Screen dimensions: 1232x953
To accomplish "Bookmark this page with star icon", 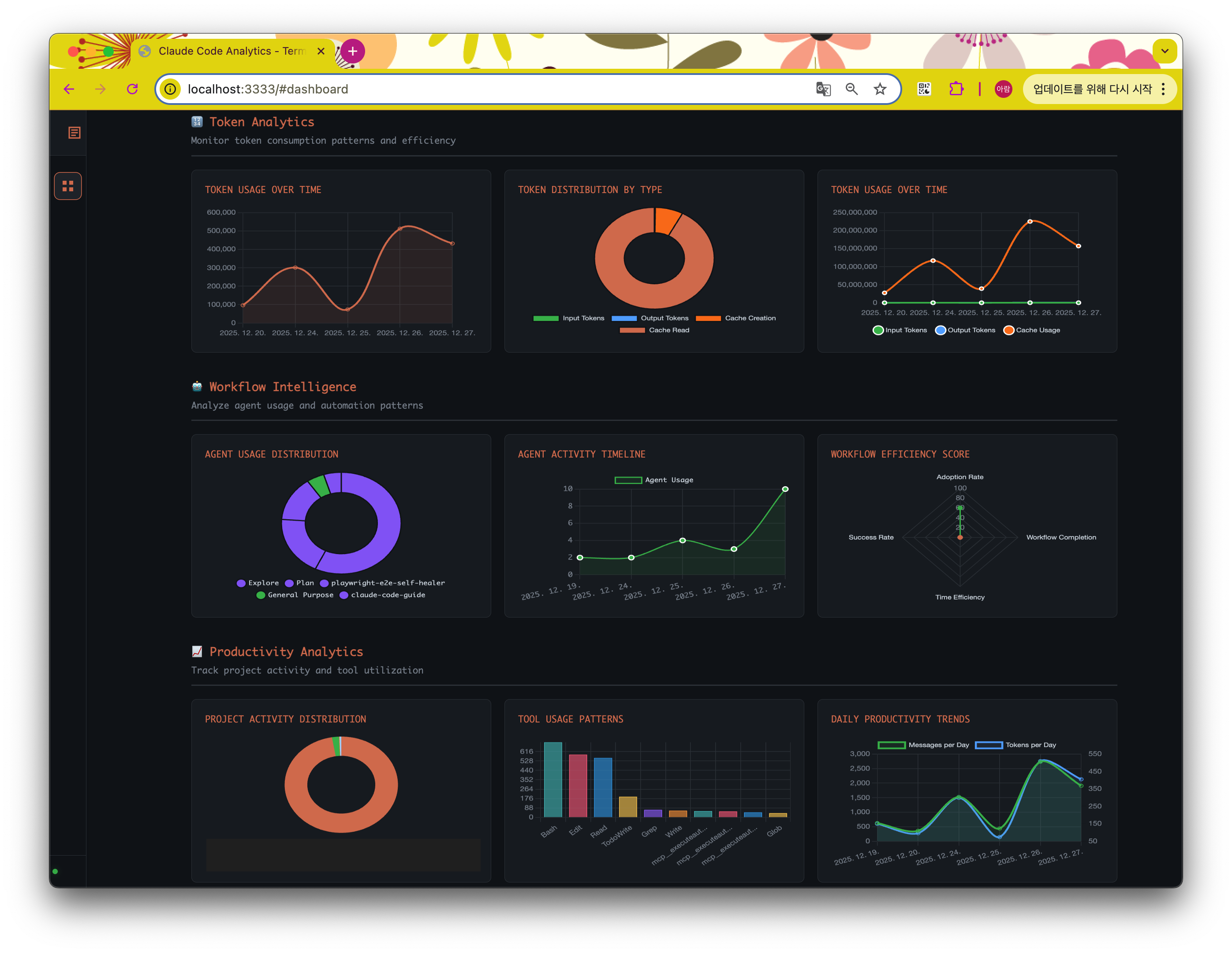I will pos(880,89).
